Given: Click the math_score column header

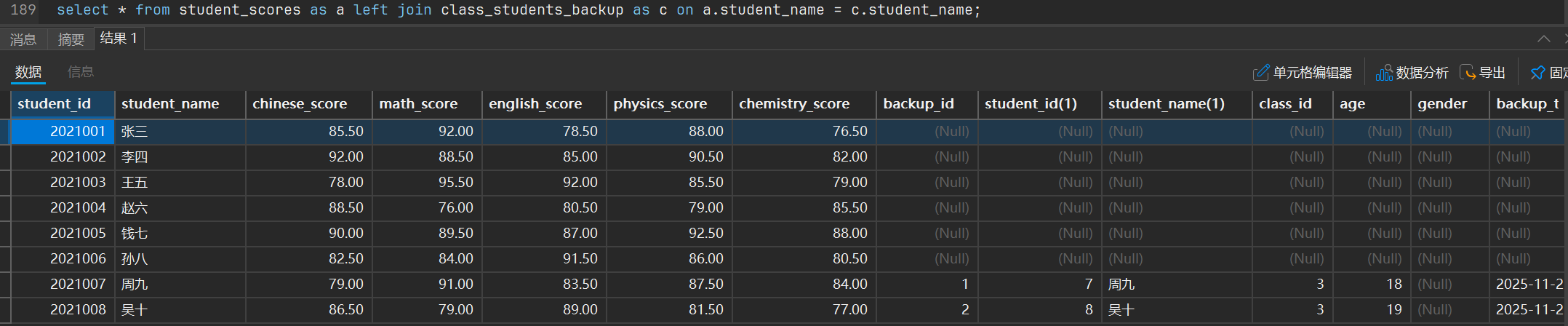Looking at the screenshot, I should click(x=427, y=104).
